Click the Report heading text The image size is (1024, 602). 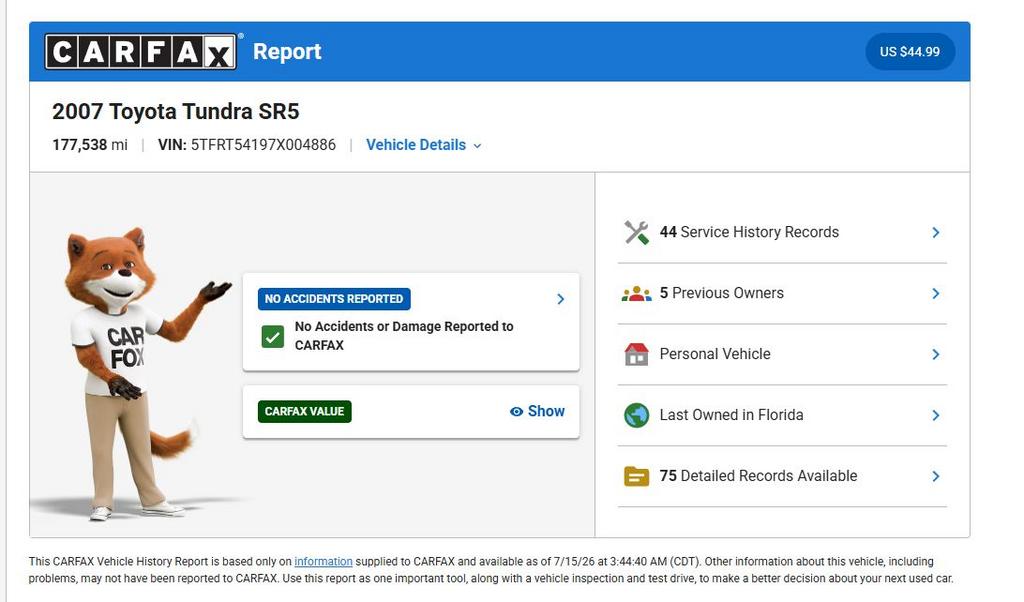tap(287, 52)
